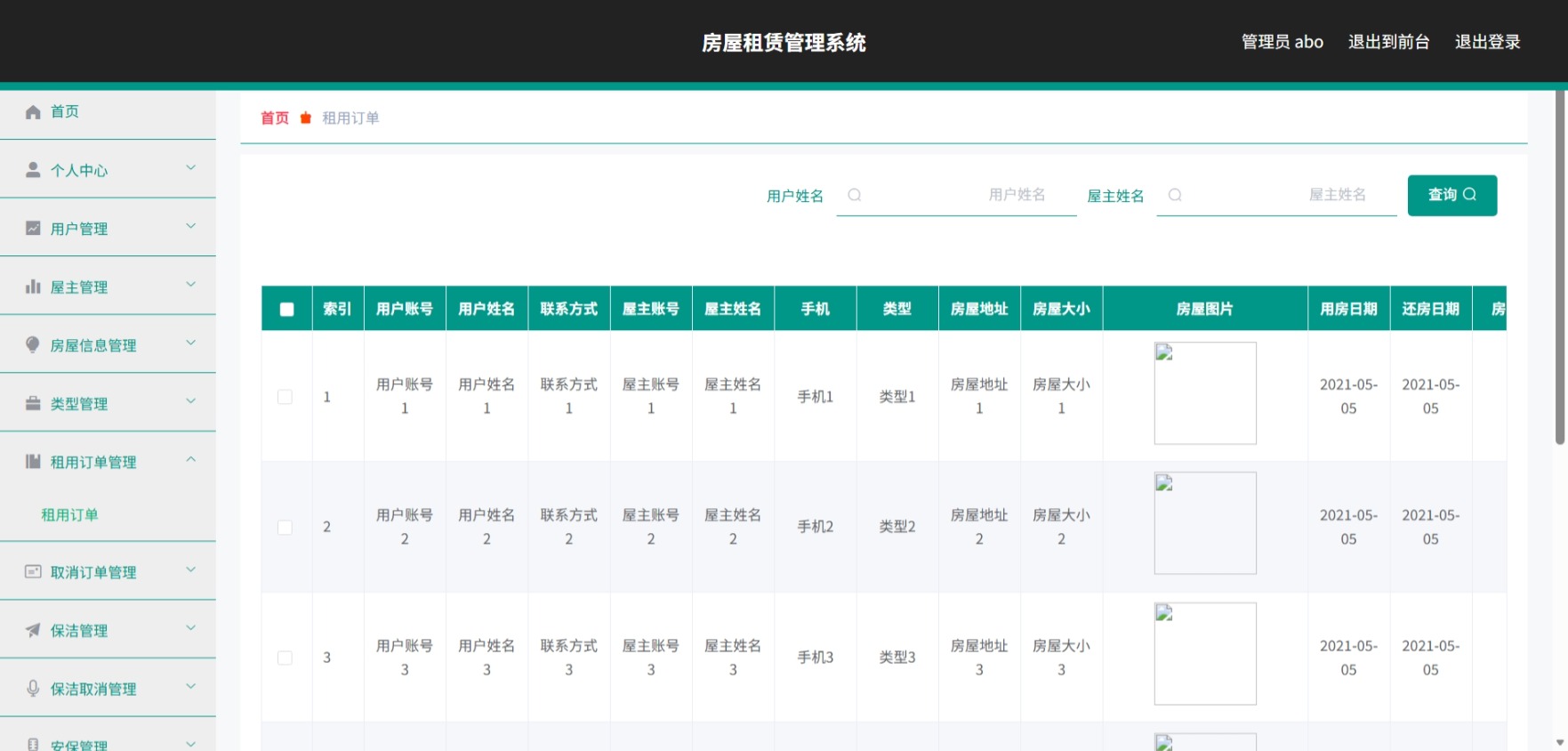
Task: Click the green 查询 search button
Action: (1451, 195)
